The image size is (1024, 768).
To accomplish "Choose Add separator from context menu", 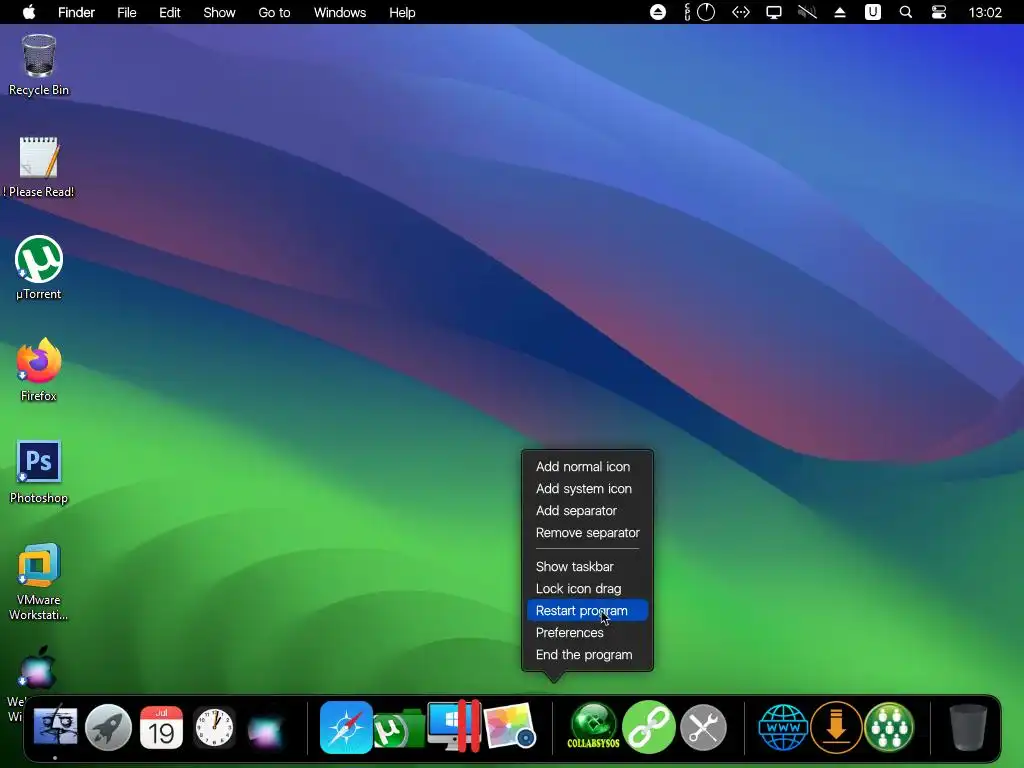I will [x=576, y=511].
